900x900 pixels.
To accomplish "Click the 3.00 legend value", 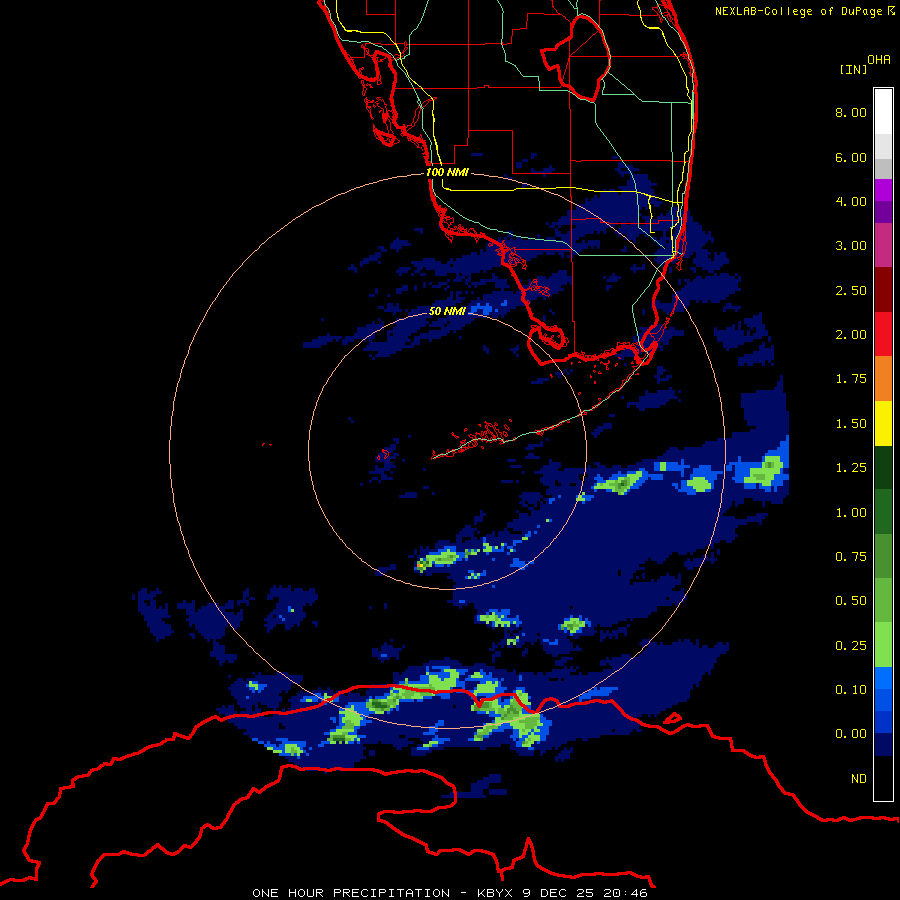I will tap(851, 246).
